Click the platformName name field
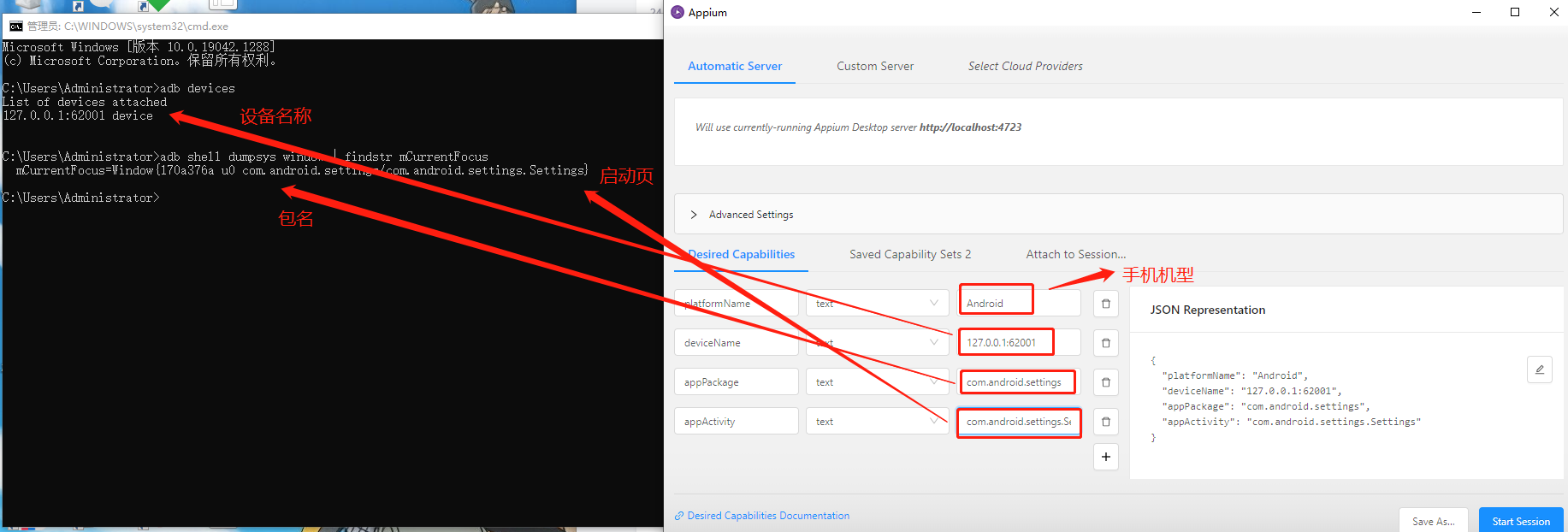This screenshot has height=532, width=1568. 737,304
